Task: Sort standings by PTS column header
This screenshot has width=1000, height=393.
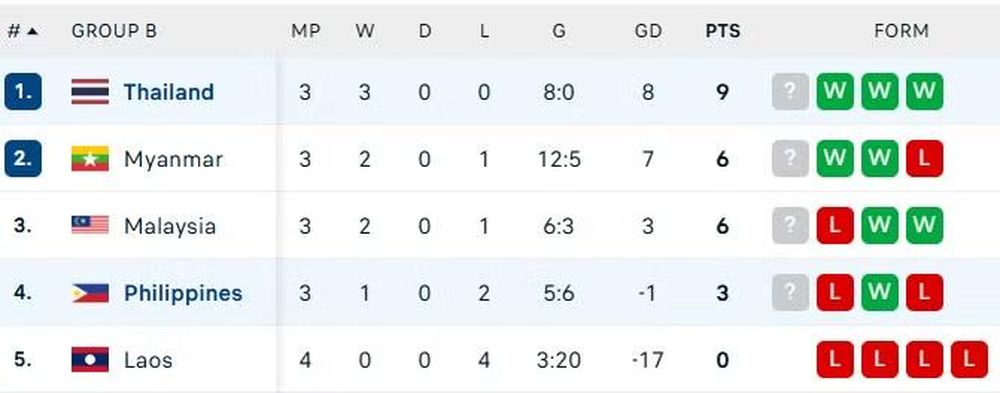Action: click(x=723, y=31)
